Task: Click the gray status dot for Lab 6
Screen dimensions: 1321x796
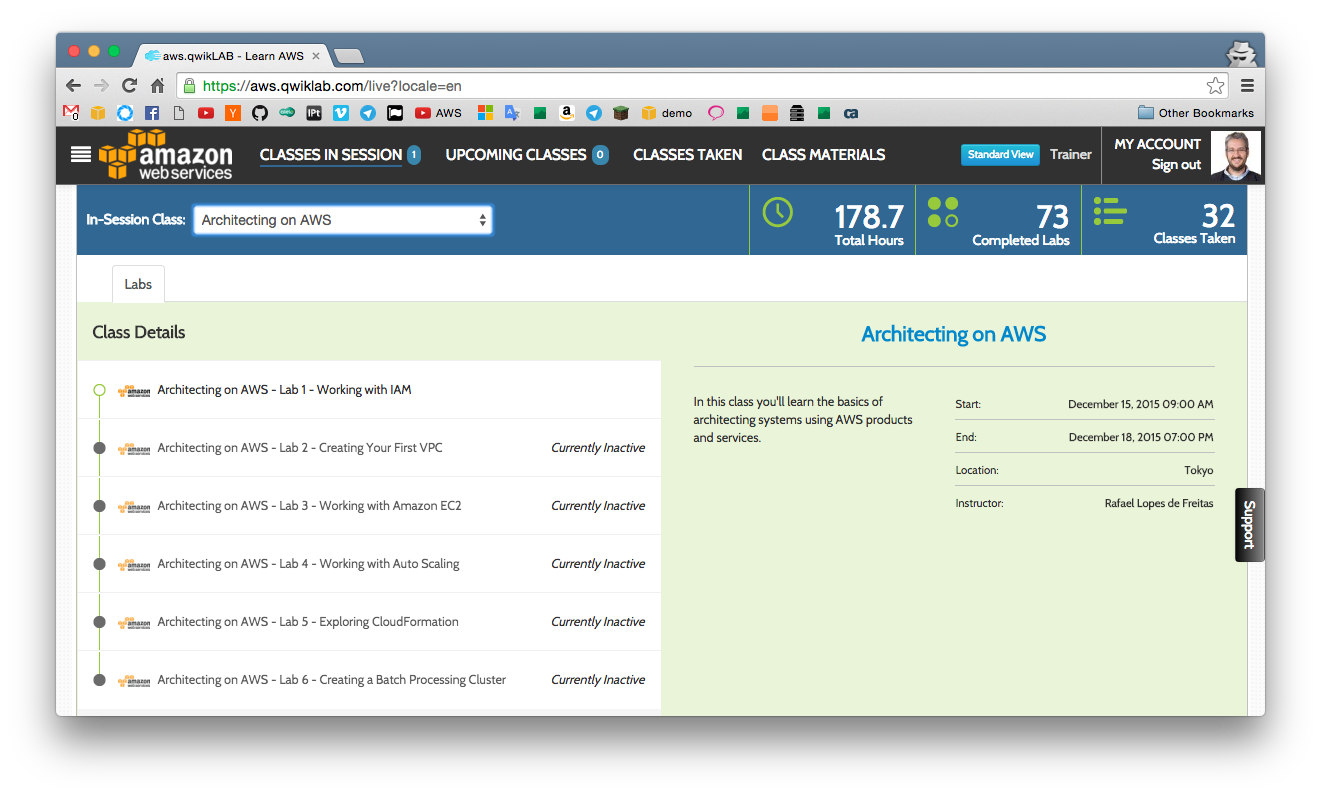Action: pos(99,680)
